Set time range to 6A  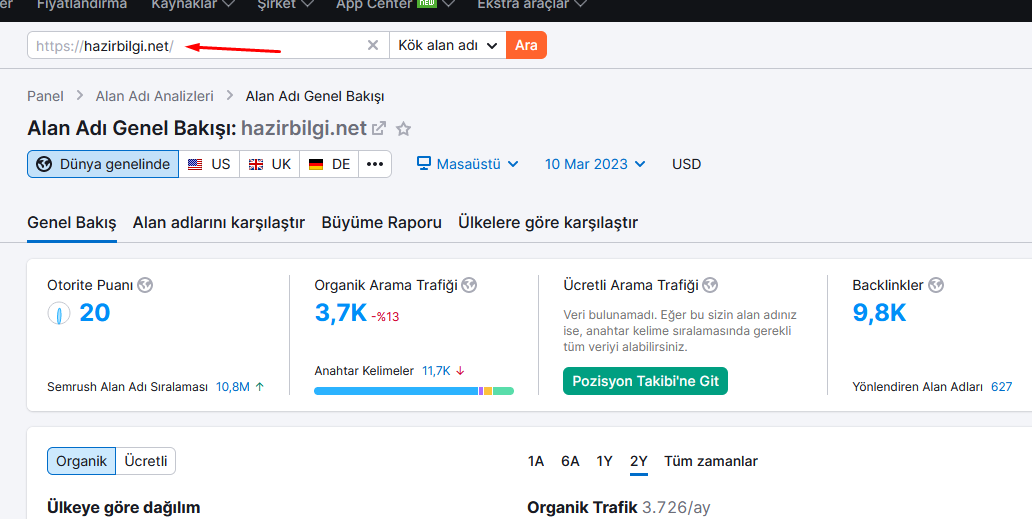(x=570, y=461)
